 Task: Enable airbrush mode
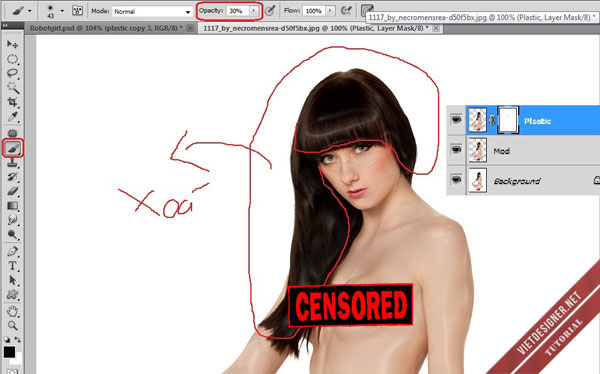pos(346,11)
